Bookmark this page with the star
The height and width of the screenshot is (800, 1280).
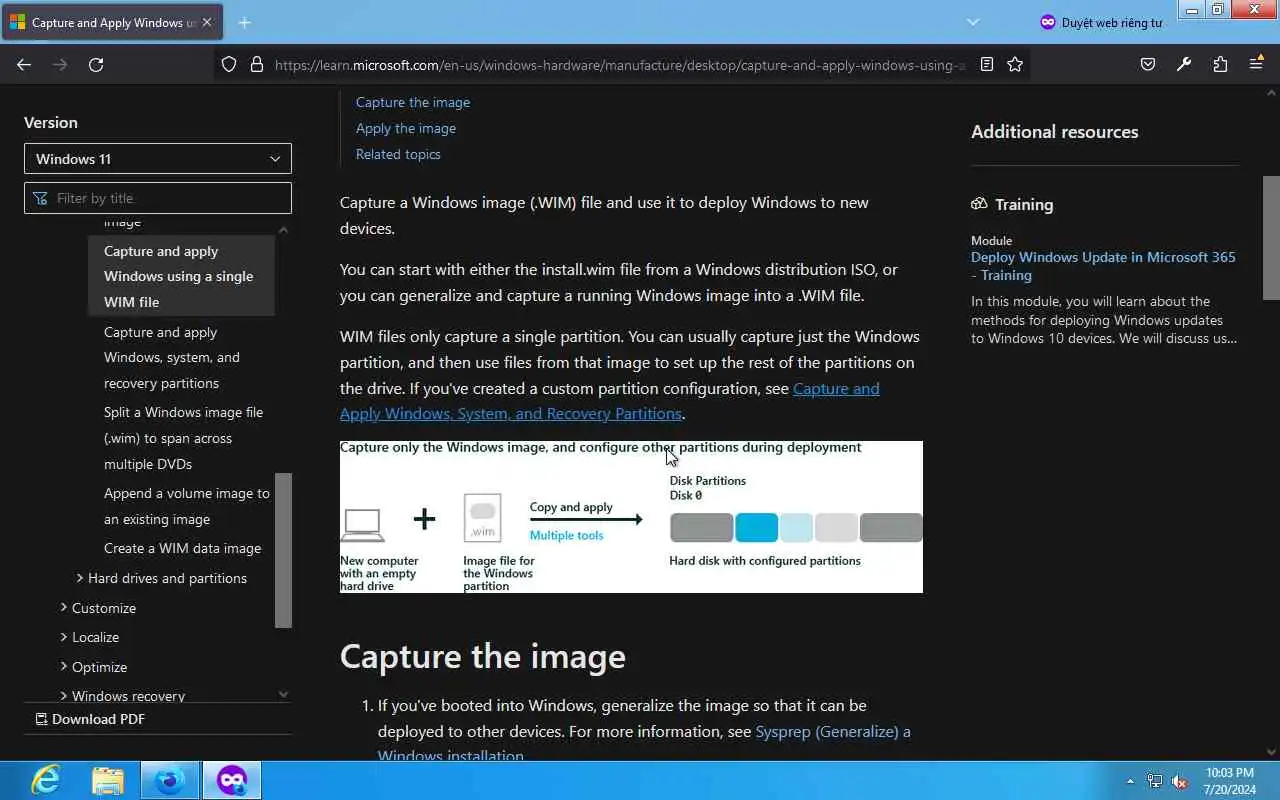pos(1015,64)
